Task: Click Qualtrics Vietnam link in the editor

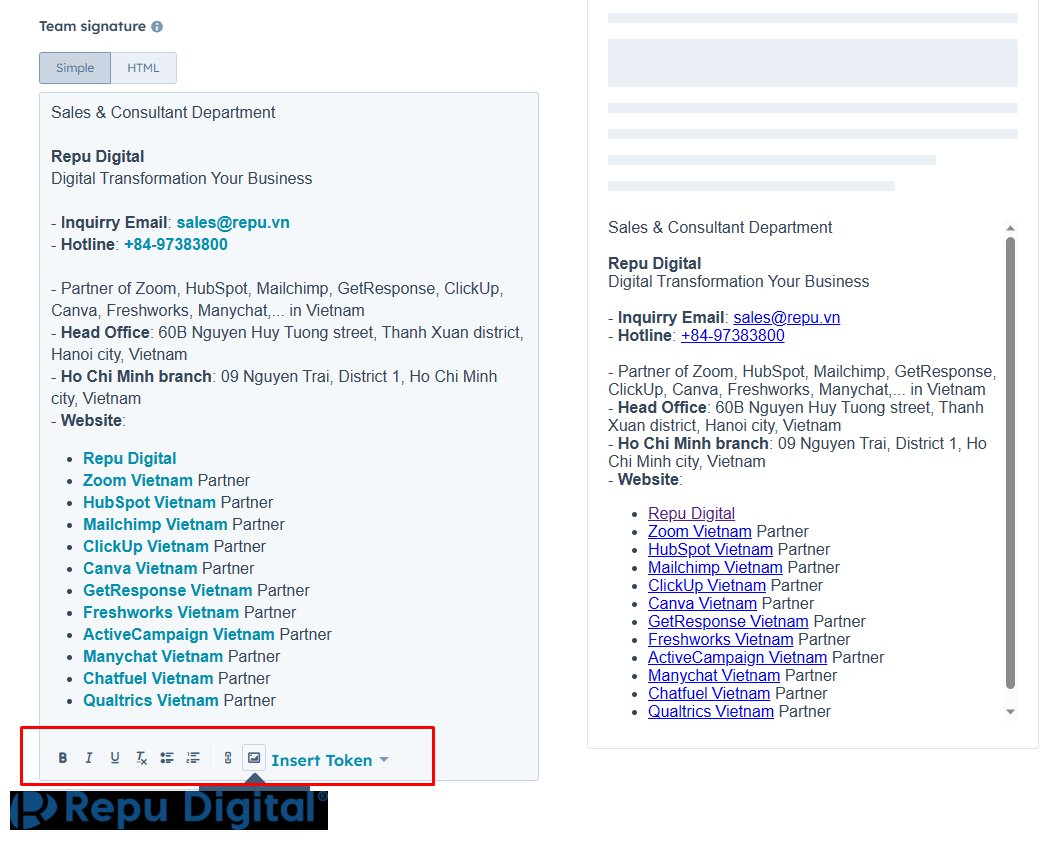Action: 151,700
